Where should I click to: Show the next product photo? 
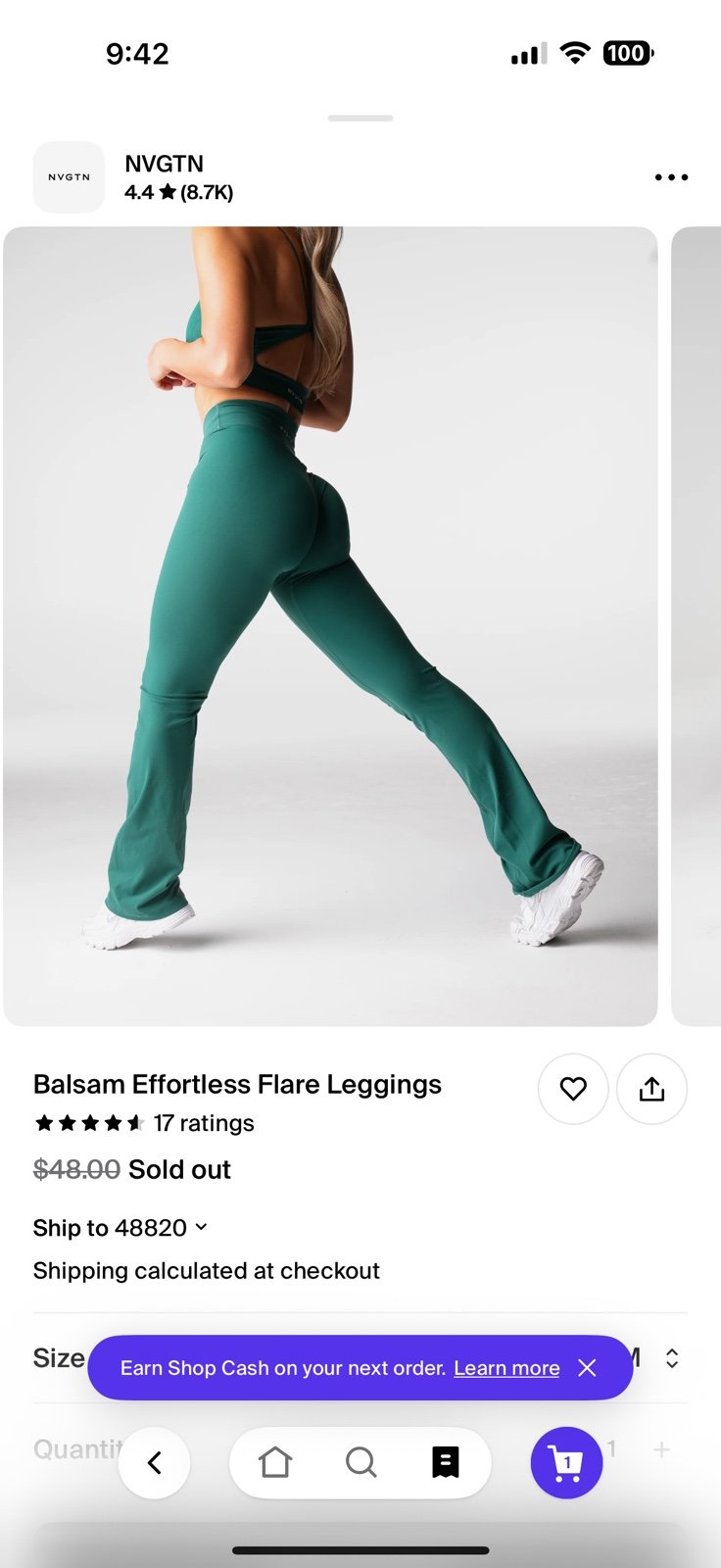click(x=697, y=626)
